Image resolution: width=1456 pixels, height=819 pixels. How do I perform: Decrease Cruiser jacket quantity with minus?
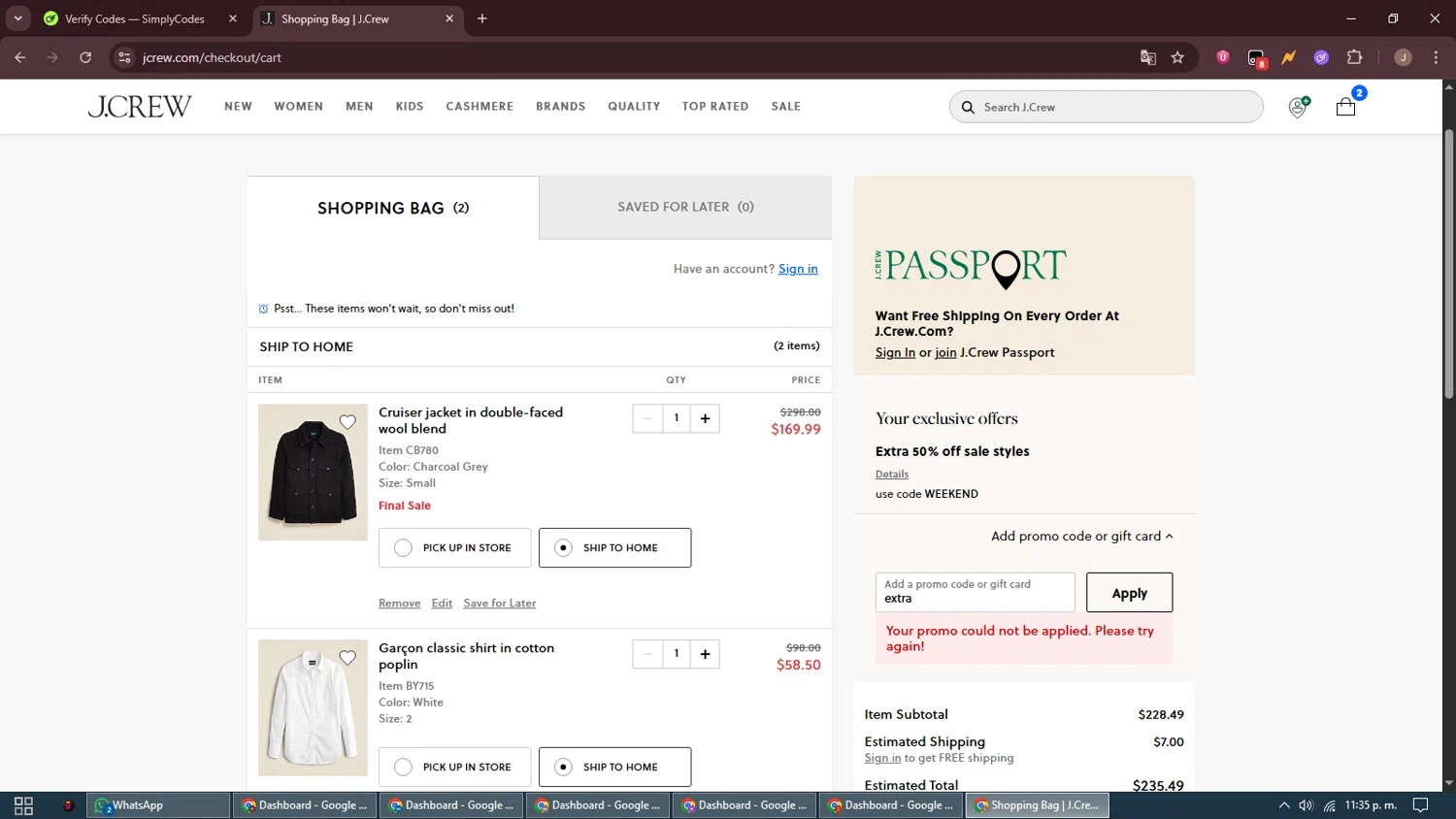point(647,418)
